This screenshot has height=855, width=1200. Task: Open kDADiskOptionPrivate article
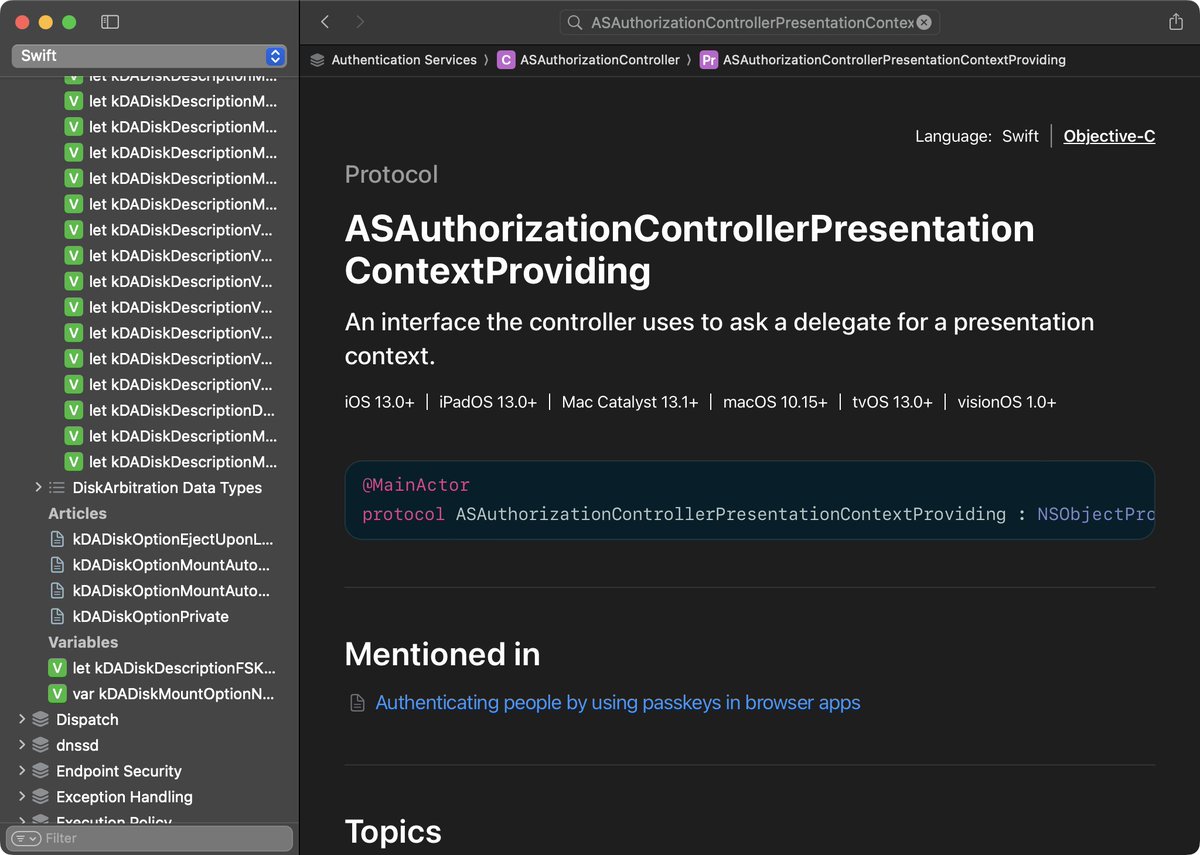point(150,617)
